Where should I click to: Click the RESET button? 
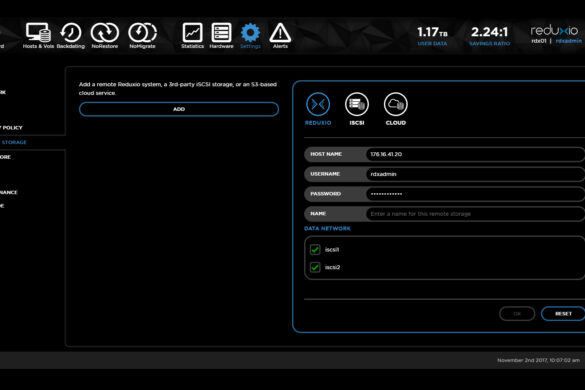click(563, 313)
